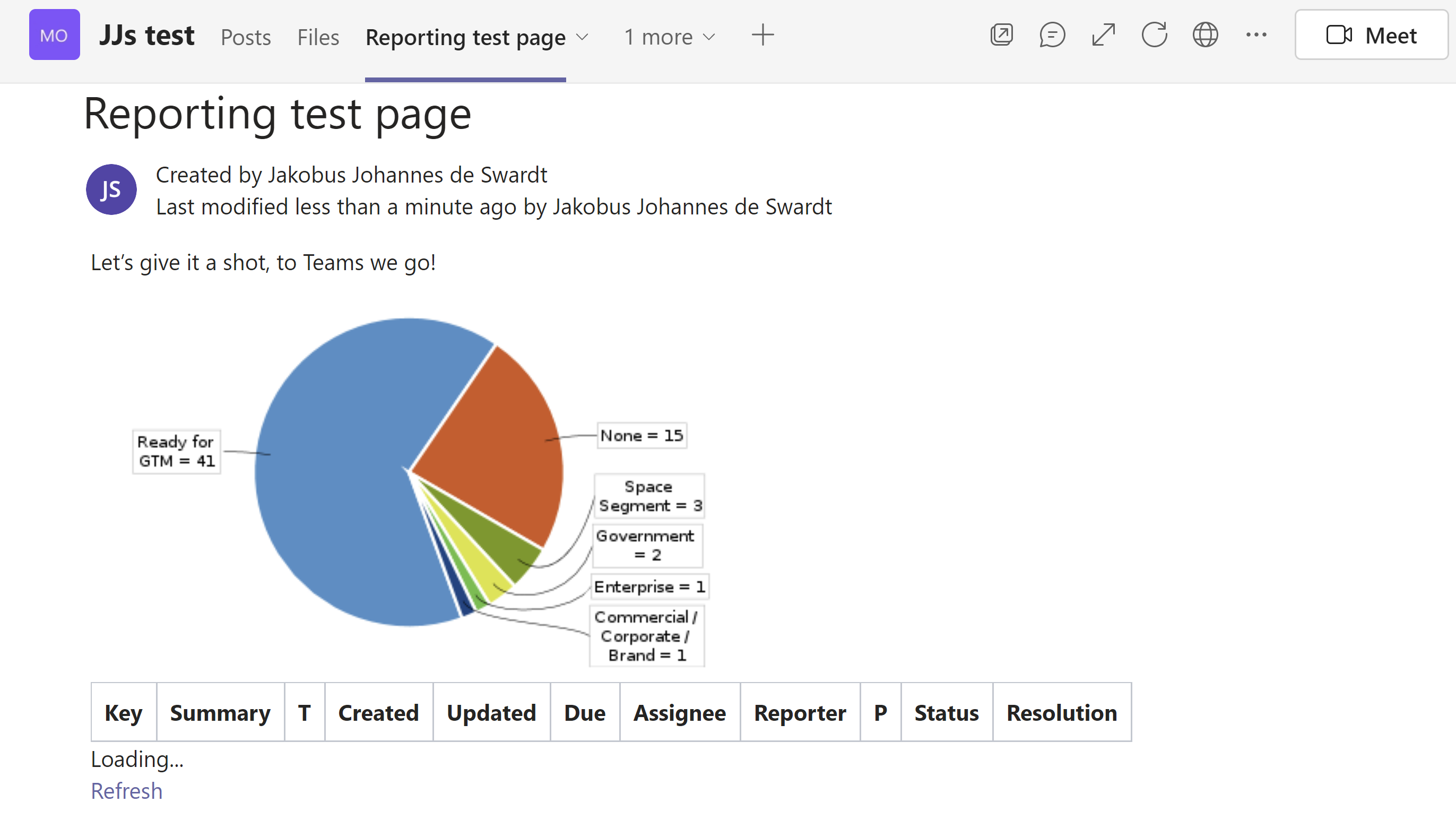Click the None = 15 label
Viewport: 1456px width, 828px height.
click(x=642, y=436)
